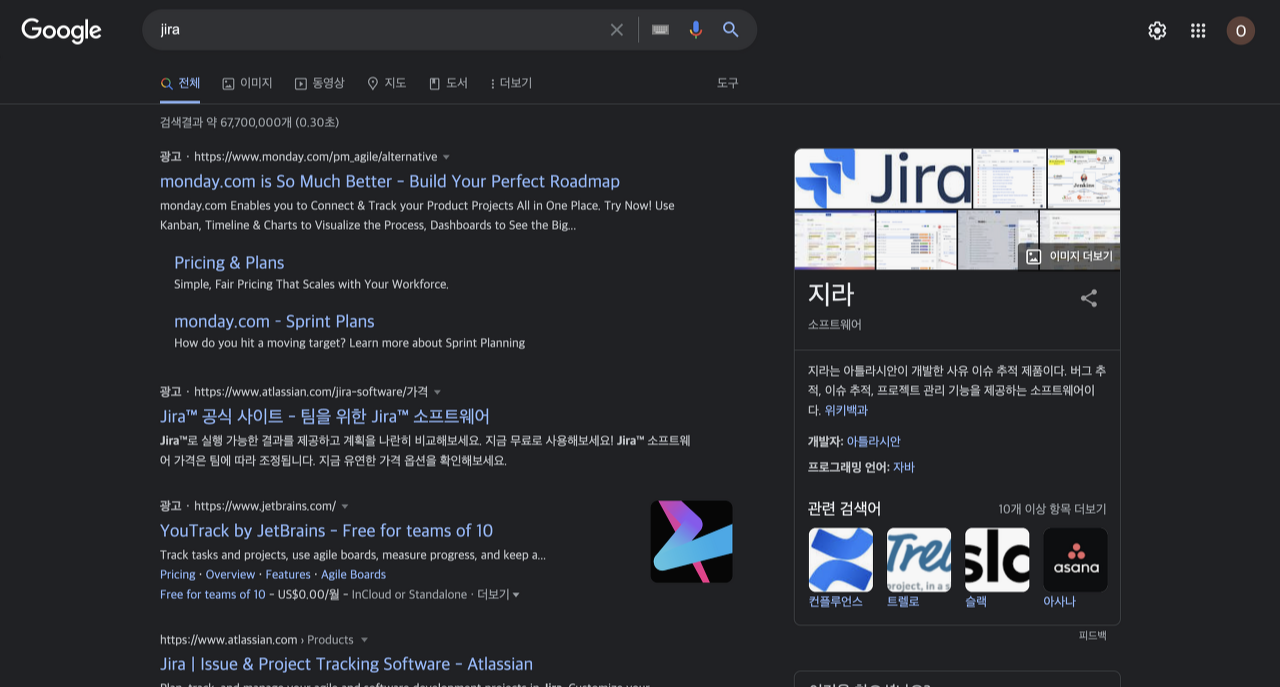Open the on-screen keyboard input tool

660,30
